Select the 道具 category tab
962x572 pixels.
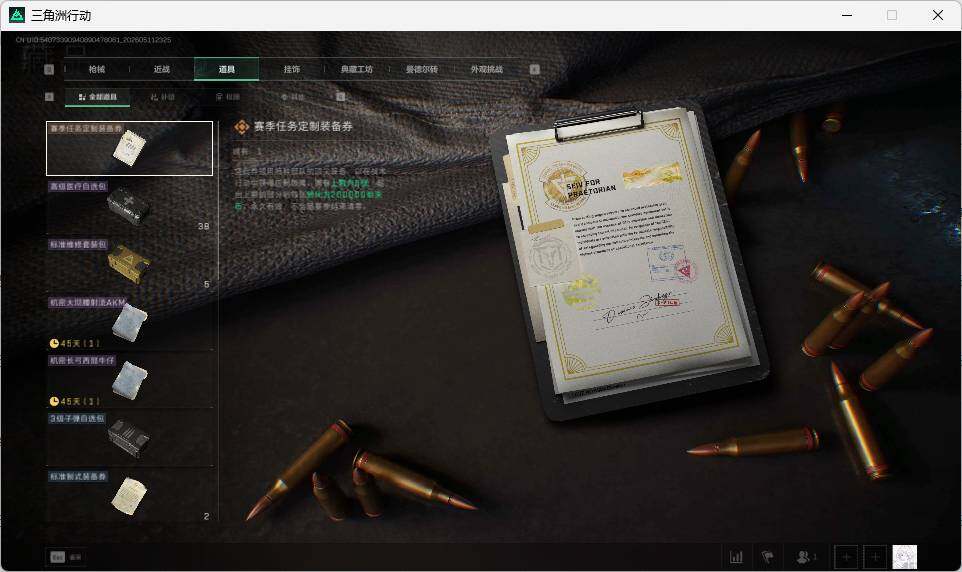pos(226,69)
